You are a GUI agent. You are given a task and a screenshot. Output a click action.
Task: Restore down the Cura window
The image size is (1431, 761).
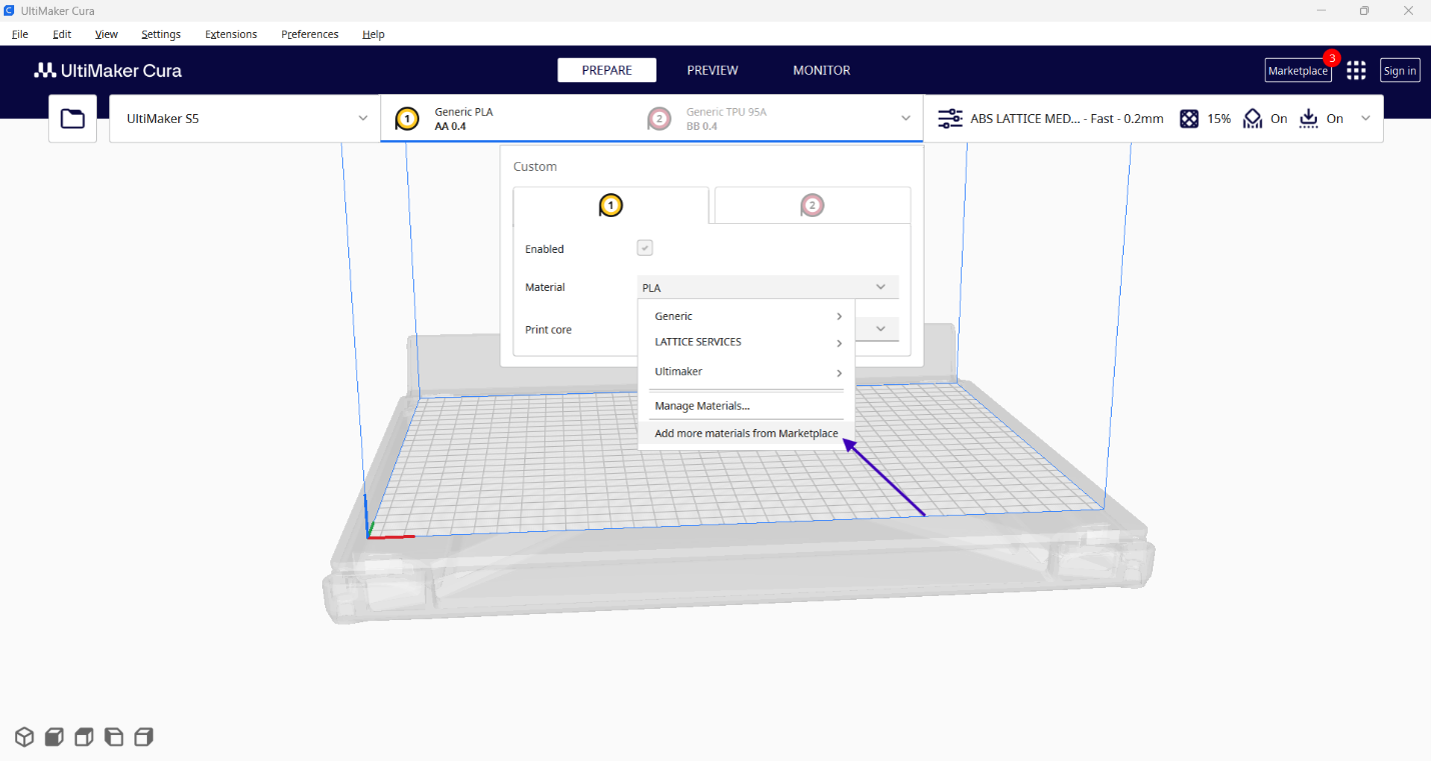(x=1363, y=10)
